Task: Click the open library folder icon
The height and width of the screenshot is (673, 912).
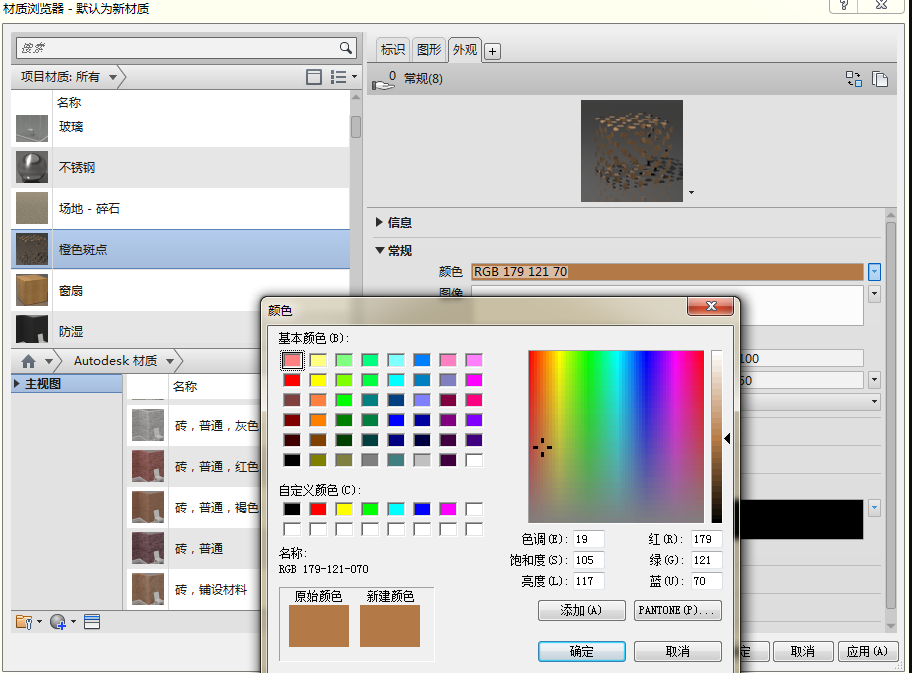Action: pos(26,622)
